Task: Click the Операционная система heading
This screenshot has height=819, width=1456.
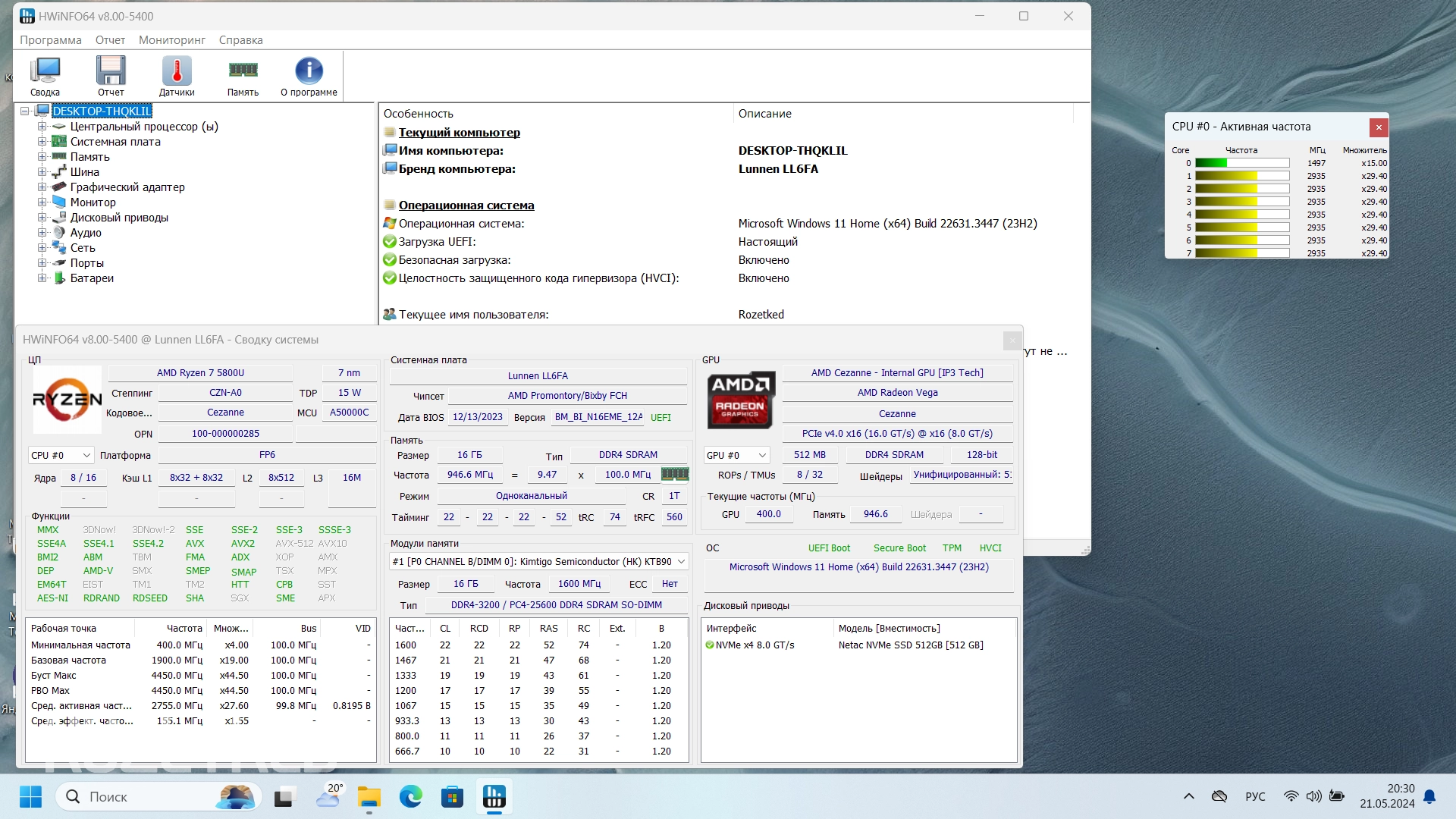Action: click(466, 206)
